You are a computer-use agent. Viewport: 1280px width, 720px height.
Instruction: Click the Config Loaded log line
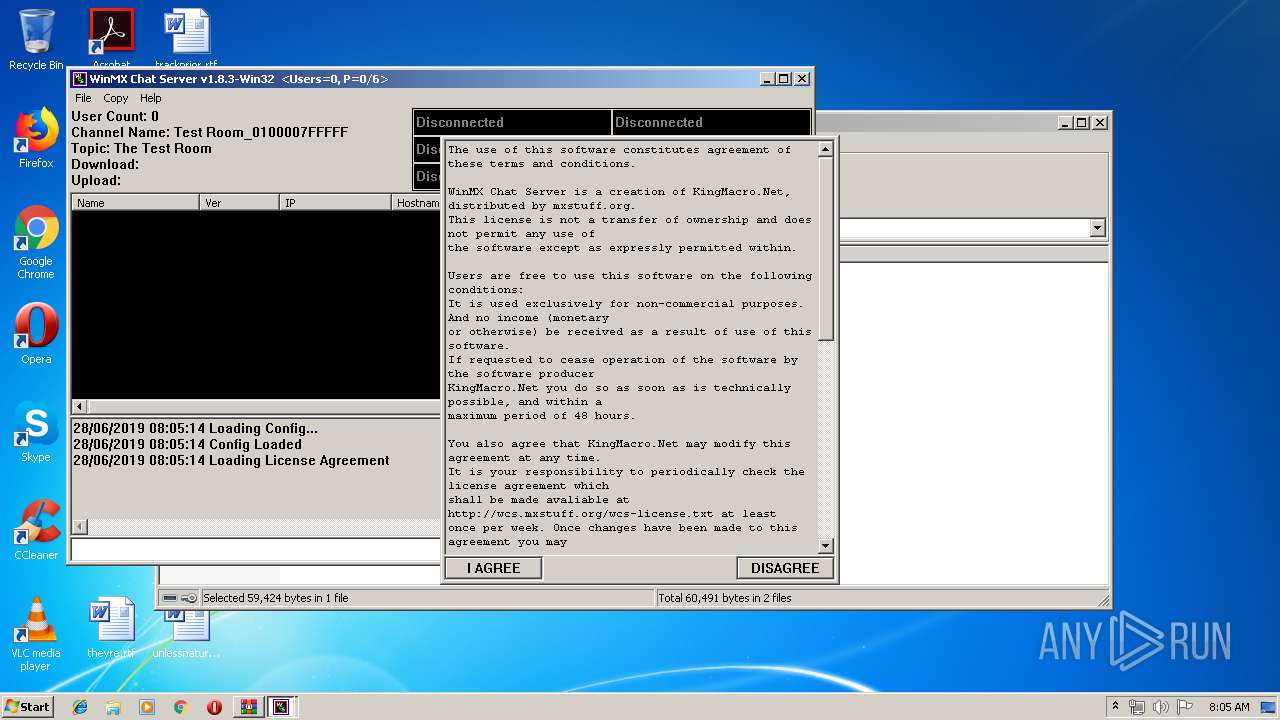coord(187,444)
